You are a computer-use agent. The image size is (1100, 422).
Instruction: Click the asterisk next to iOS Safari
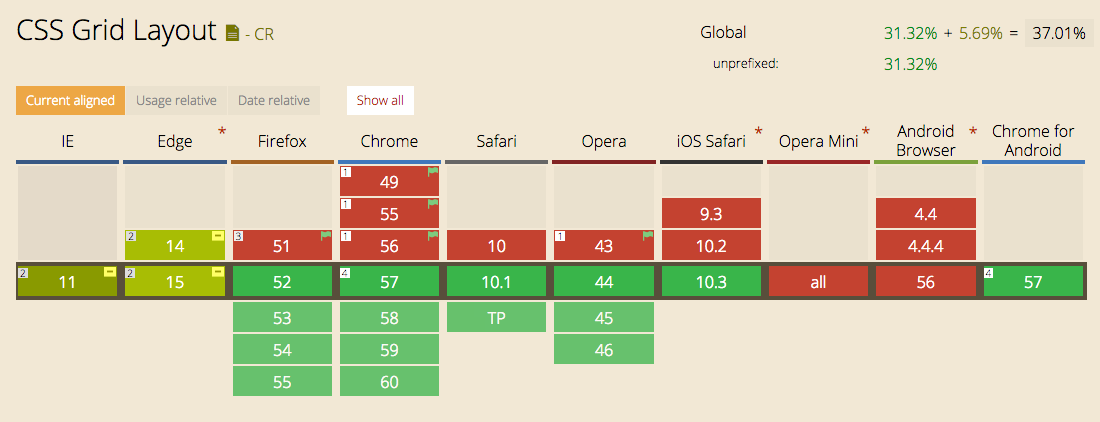[x=759, y=132]
